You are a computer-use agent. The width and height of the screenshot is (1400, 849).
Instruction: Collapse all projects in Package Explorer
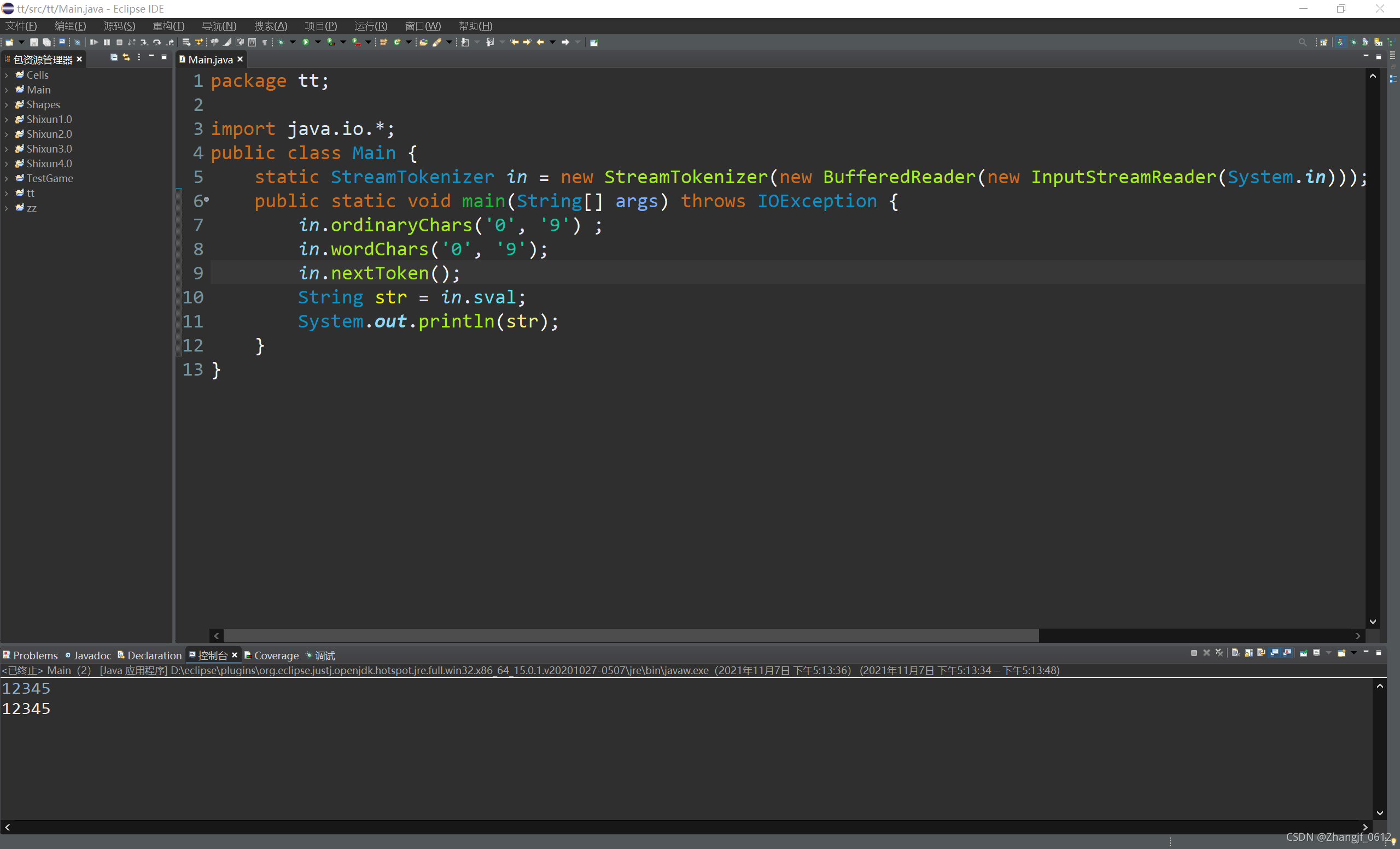(113, 57)
